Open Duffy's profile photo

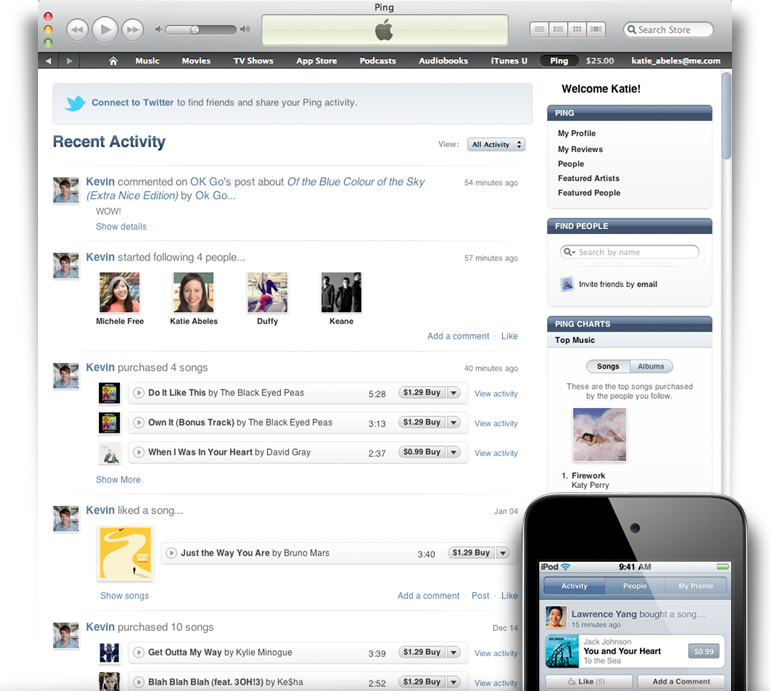[x=267, y=293]
